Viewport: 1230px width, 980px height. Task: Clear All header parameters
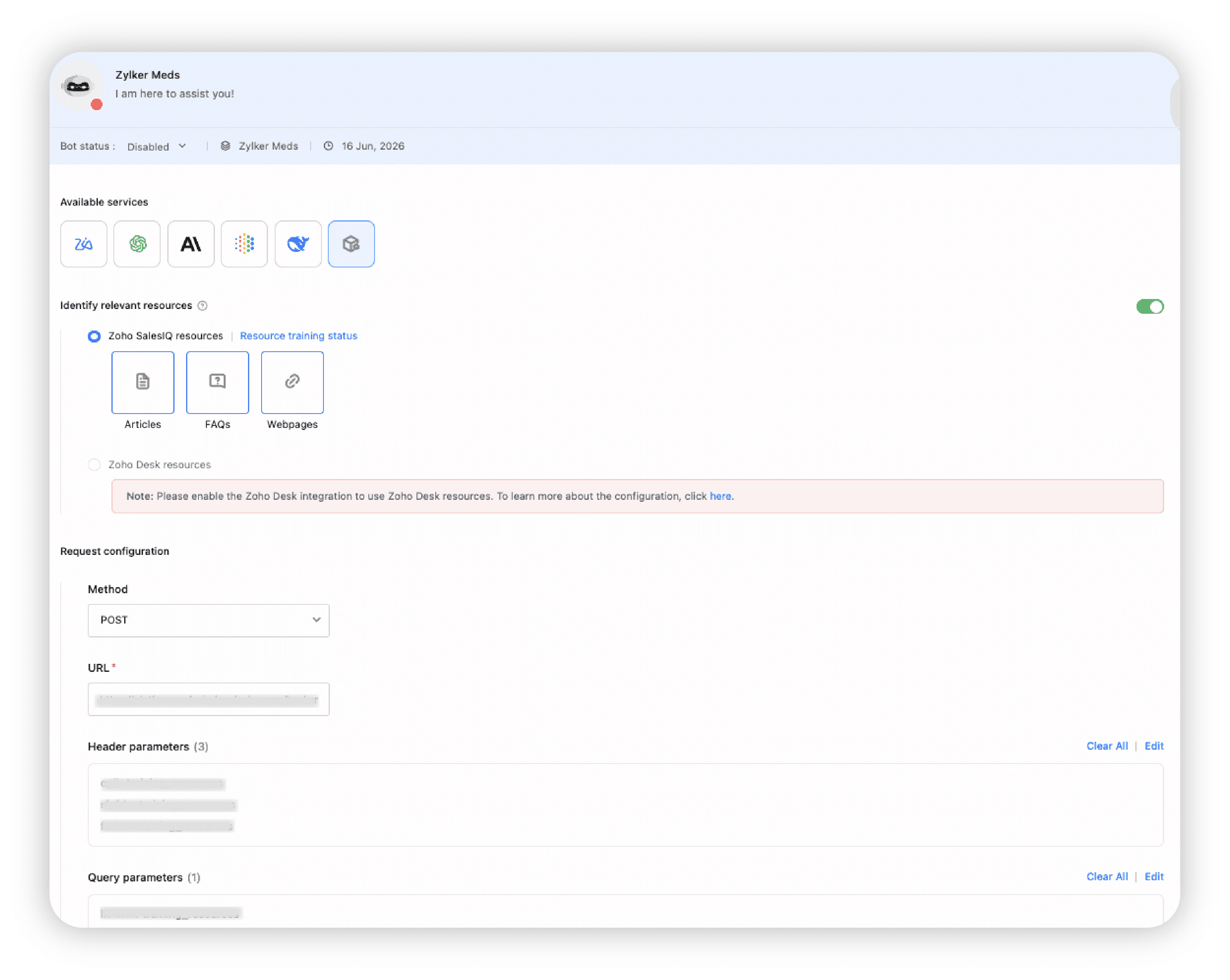(x=1107, y=746)
